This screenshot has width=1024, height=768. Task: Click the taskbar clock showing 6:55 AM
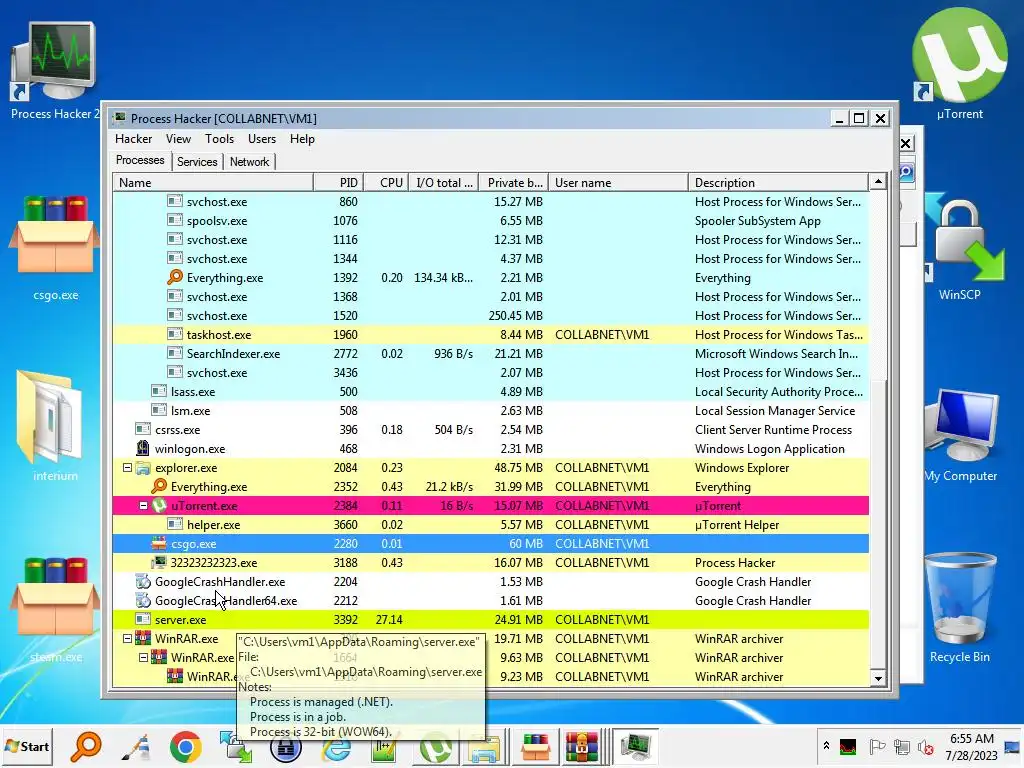click(x=972, y=746)
